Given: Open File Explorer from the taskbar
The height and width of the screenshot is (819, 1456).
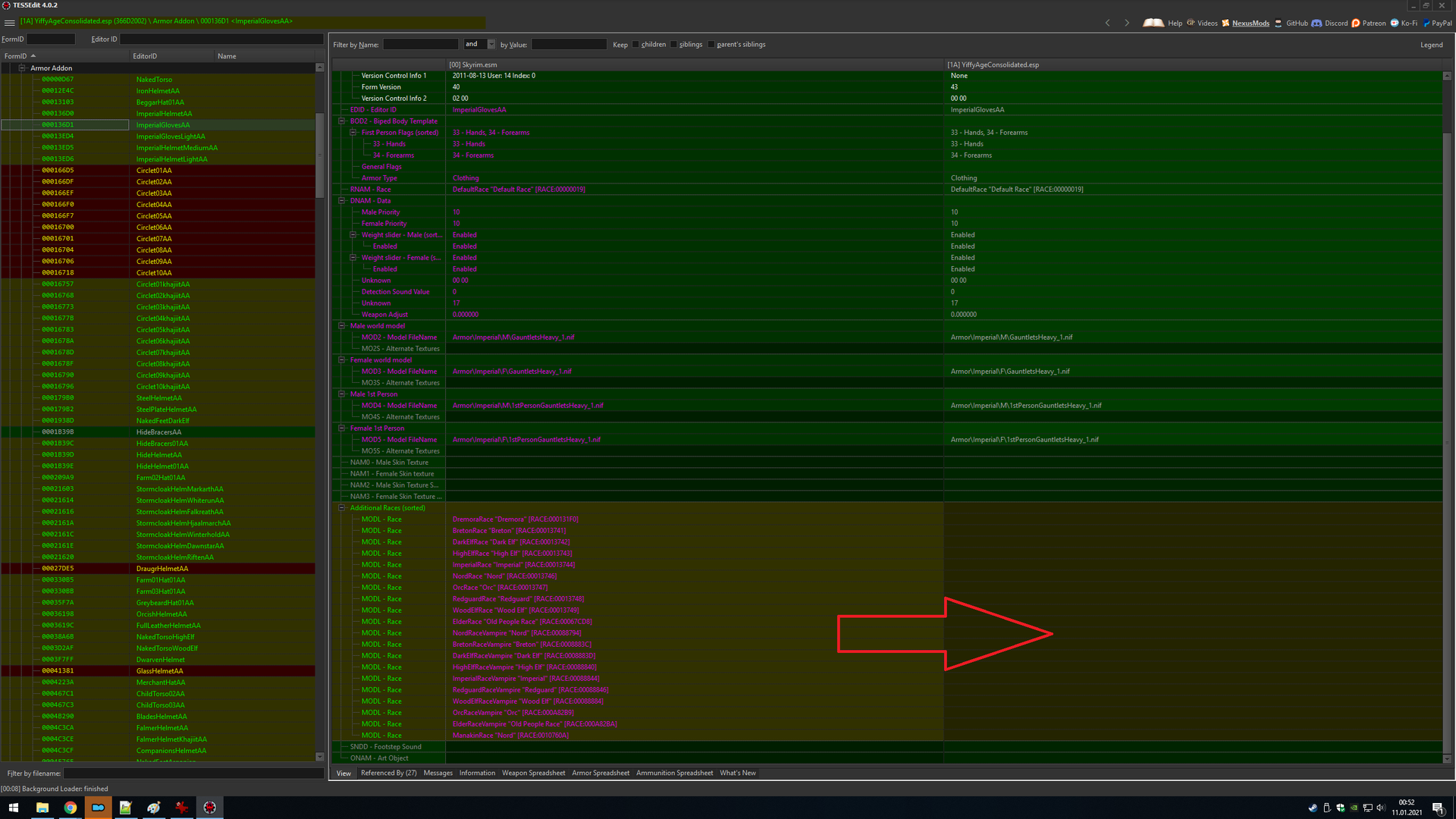Looking at the screenshot, I should [42, 808].
